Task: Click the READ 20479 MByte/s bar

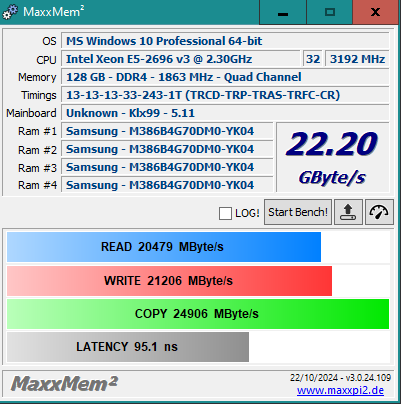Action: 164,247
